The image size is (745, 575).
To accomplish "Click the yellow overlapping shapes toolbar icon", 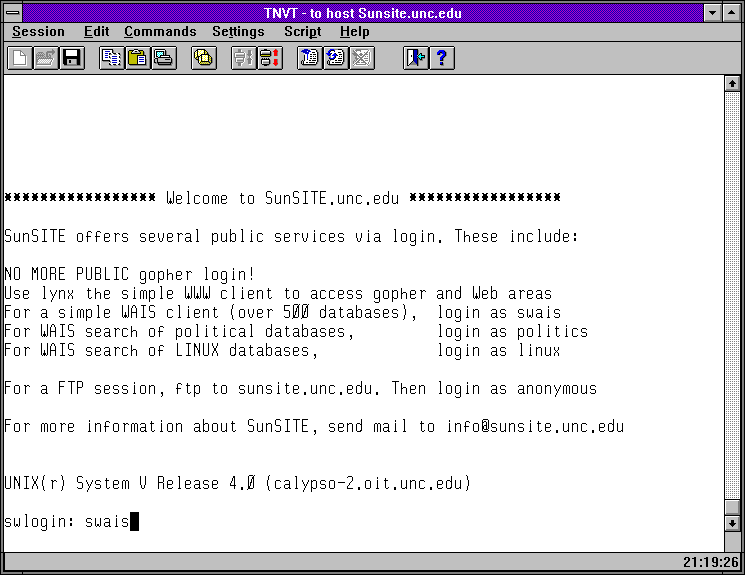I will 203,58.
